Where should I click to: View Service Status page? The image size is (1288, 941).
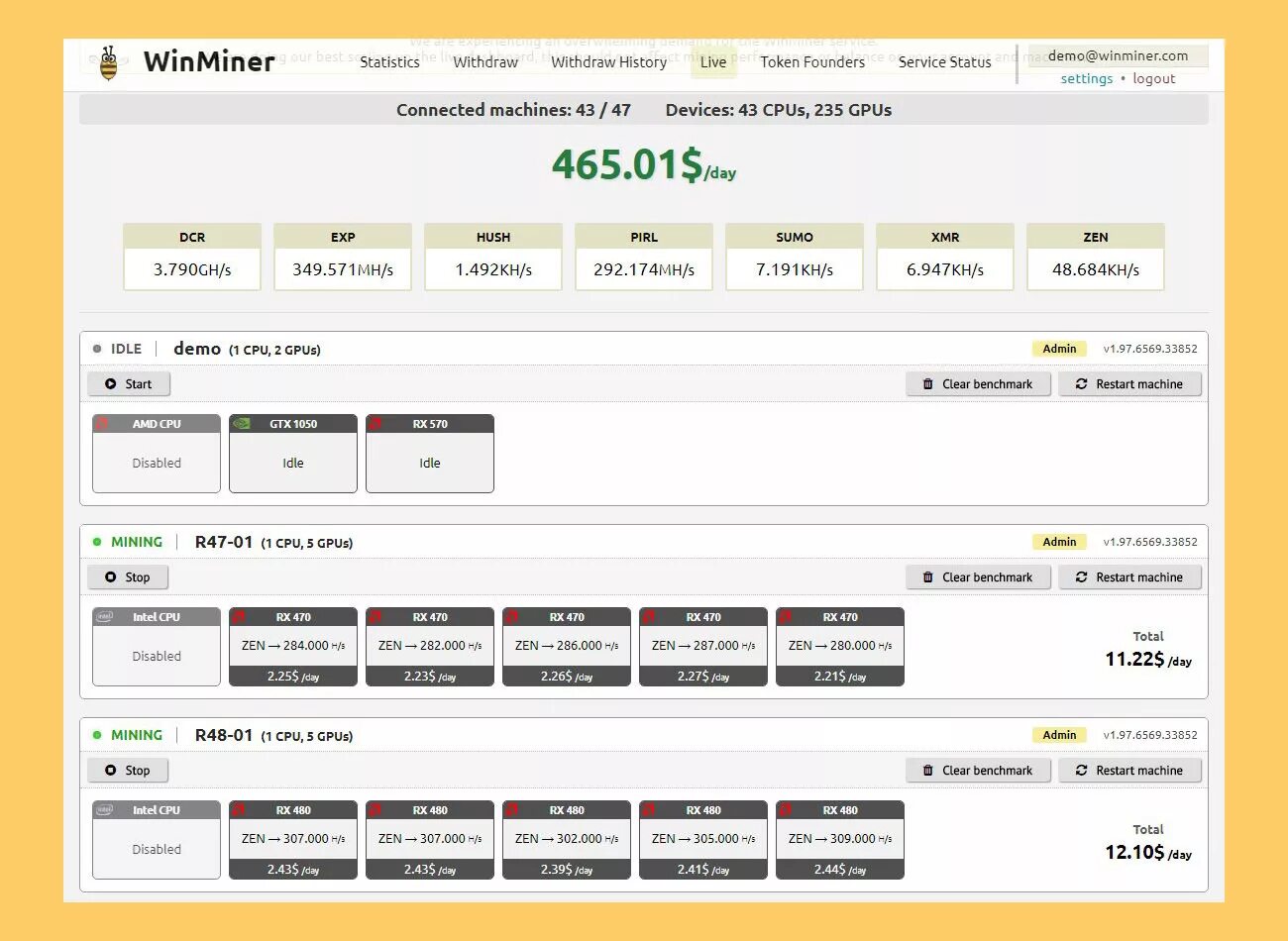coord(944,61)
